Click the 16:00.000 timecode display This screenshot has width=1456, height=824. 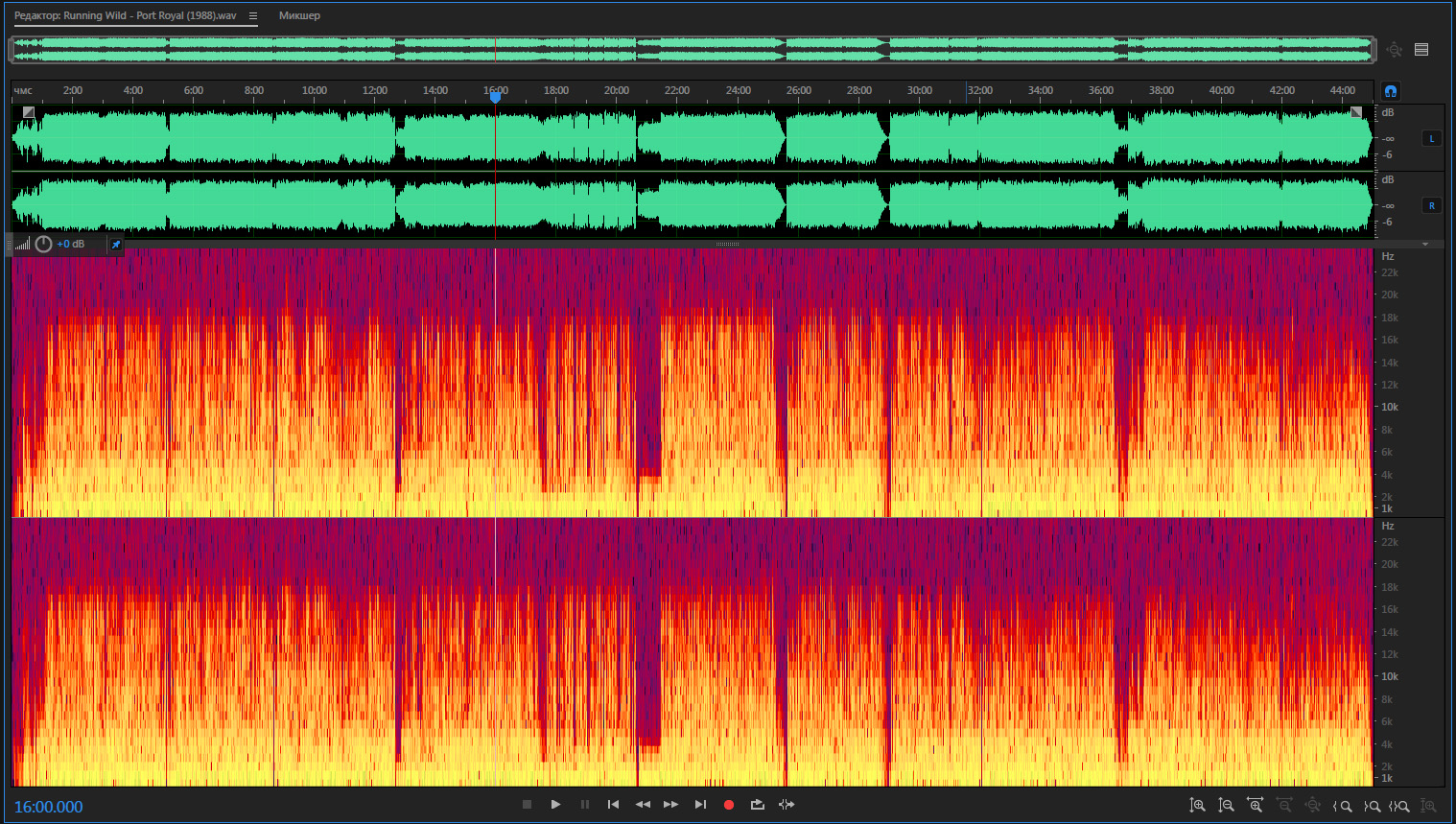coord(48,807)
